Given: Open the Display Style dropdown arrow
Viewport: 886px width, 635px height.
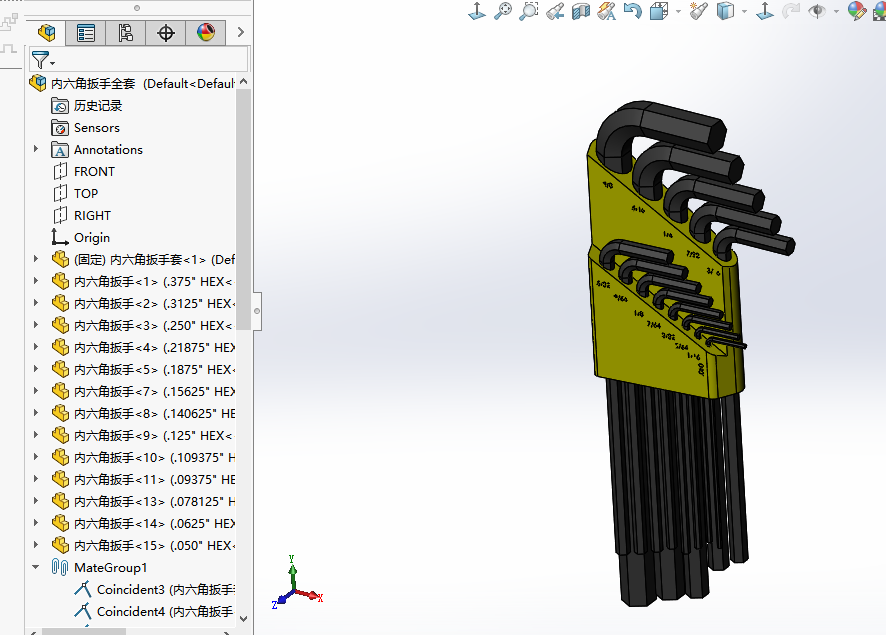Looking at the screenshot, I should (x=744, y=11).
